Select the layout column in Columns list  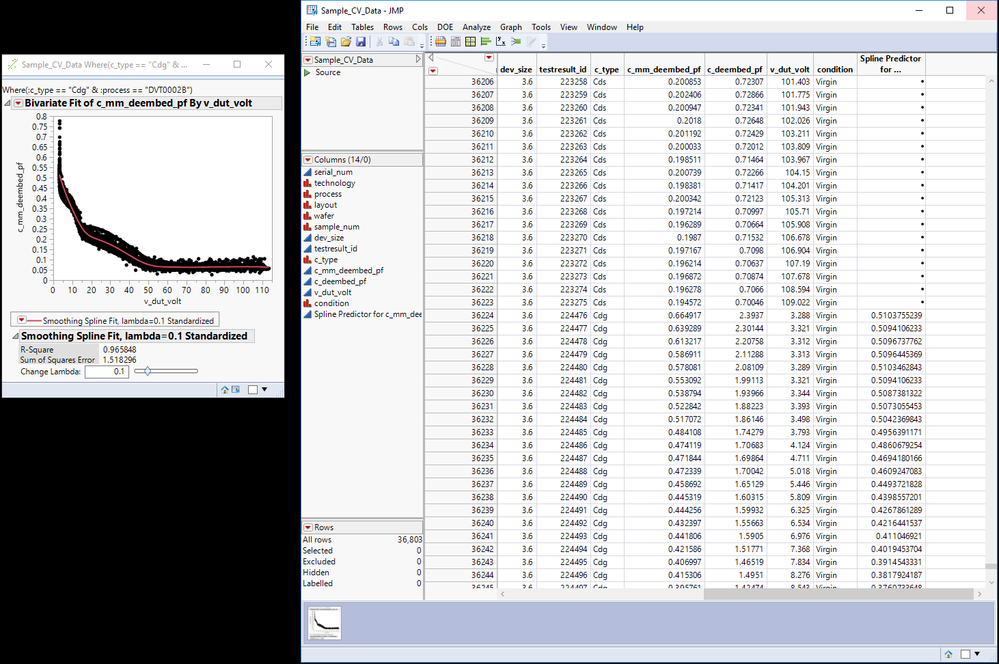point(326,205)
